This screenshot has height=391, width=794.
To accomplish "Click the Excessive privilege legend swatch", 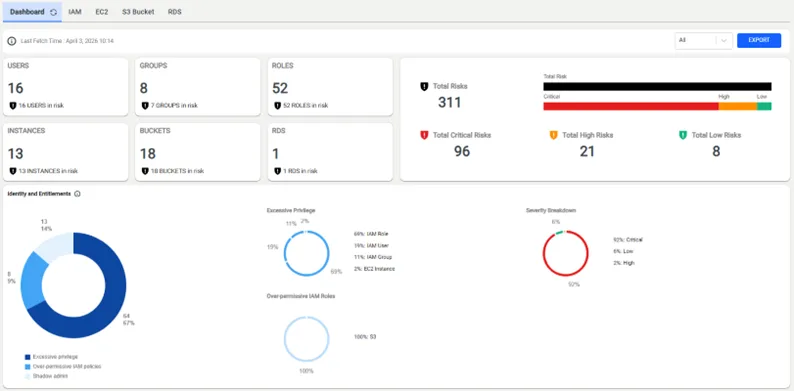I will 28,357.
